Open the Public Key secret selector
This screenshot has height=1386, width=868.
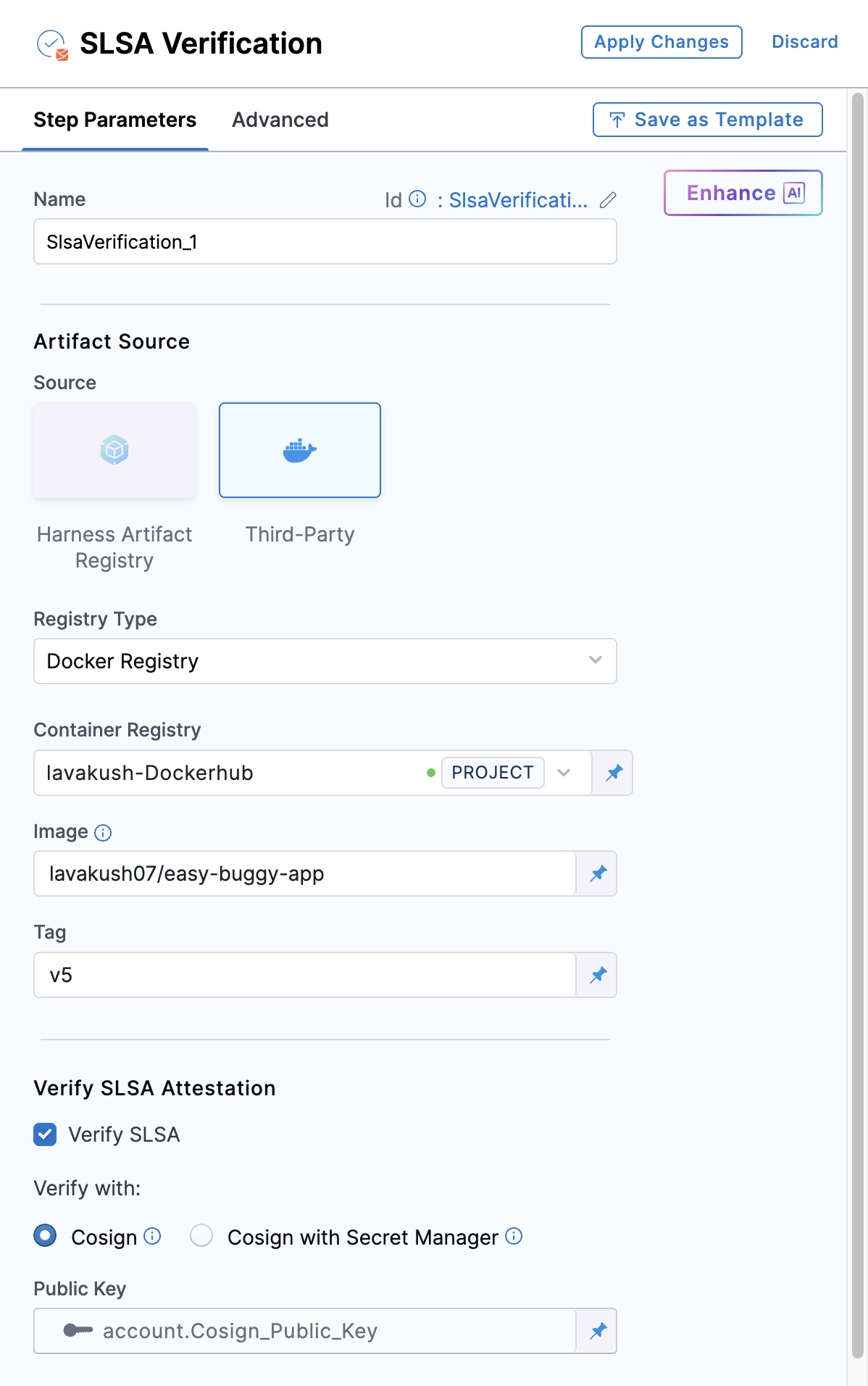click(304, 1331)
